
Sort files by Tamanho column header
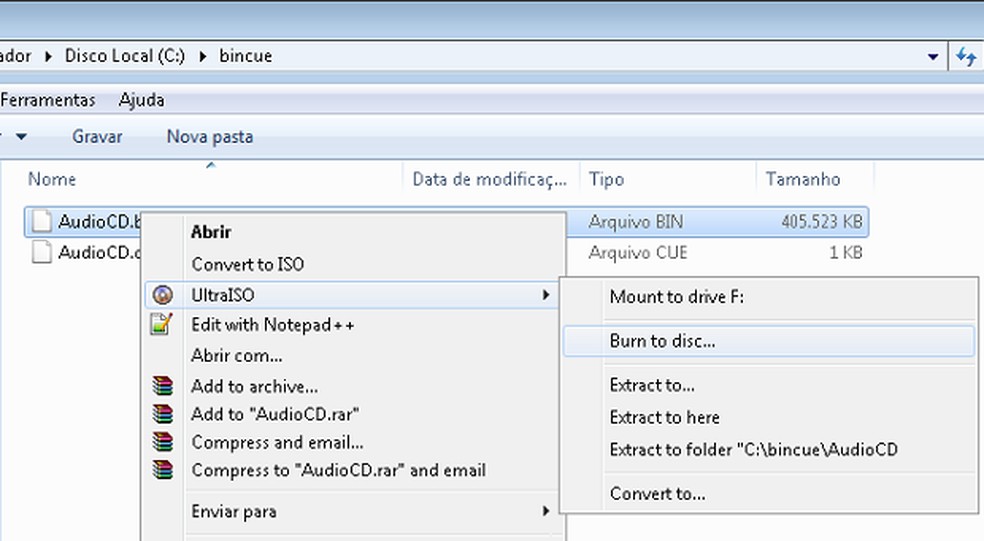[802, 179]
